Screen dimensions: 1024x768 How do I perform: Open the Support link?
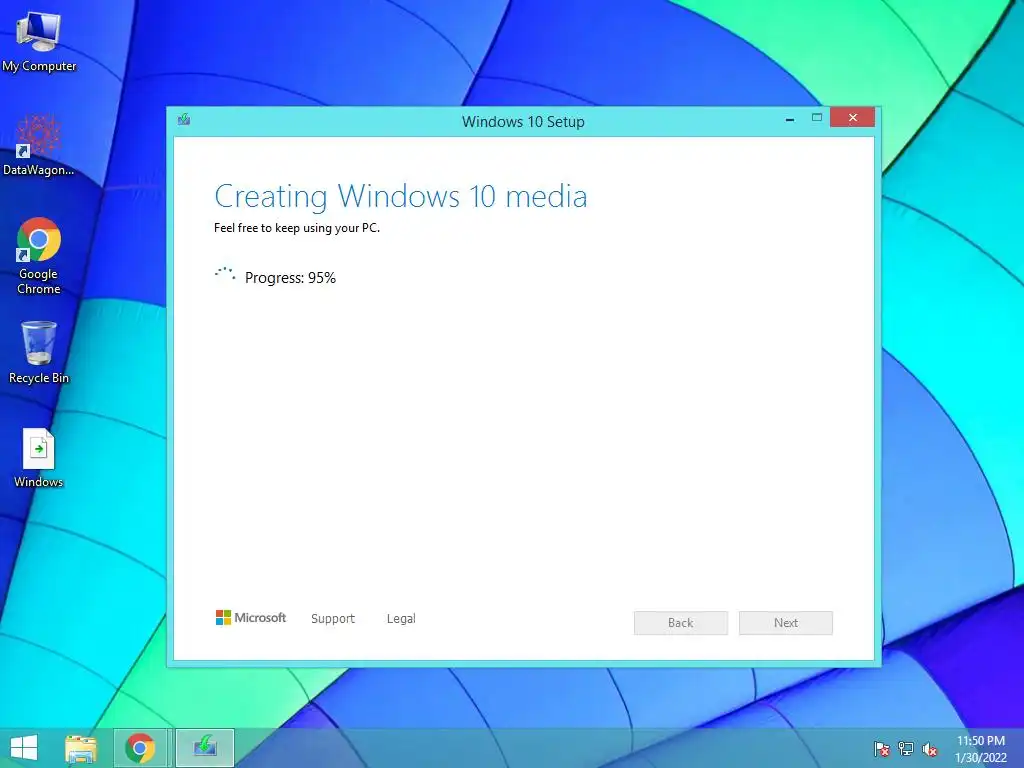tap(333, 618)
